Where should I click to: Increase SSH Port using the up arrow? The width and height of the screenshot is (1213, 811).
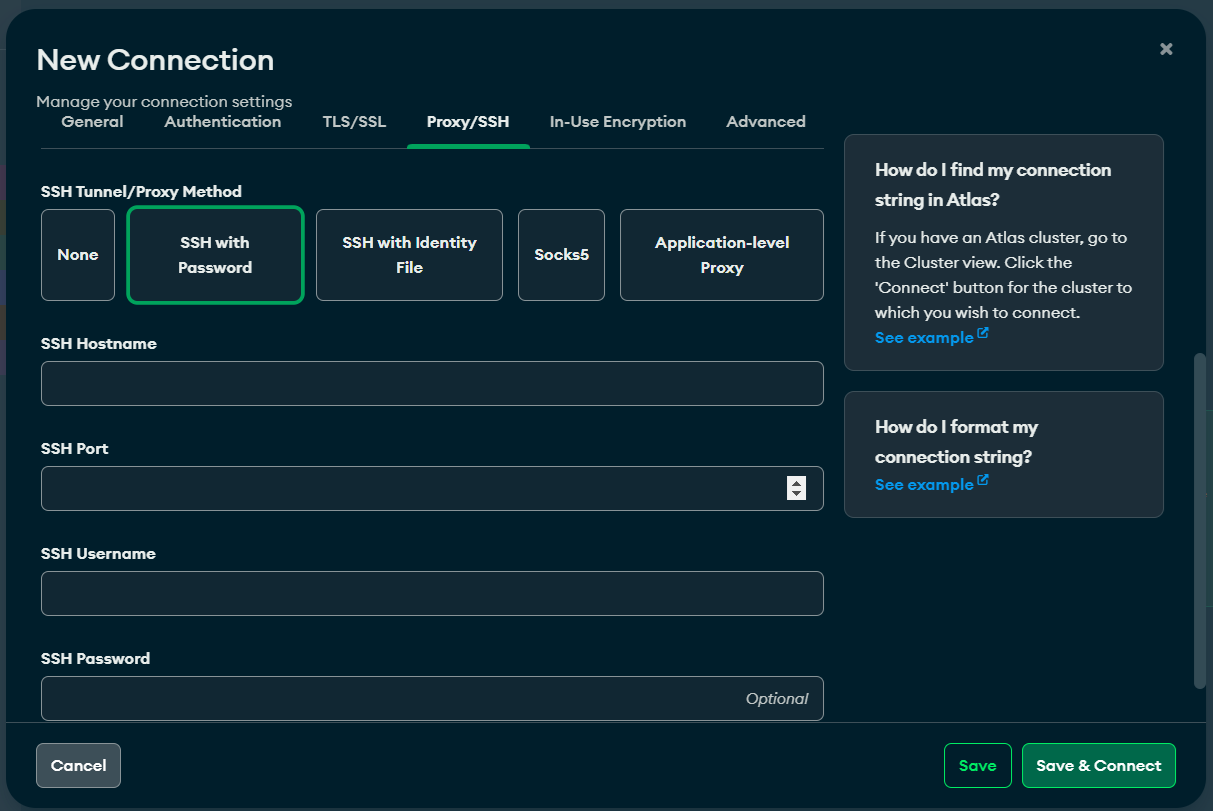[x=796, y=483]
